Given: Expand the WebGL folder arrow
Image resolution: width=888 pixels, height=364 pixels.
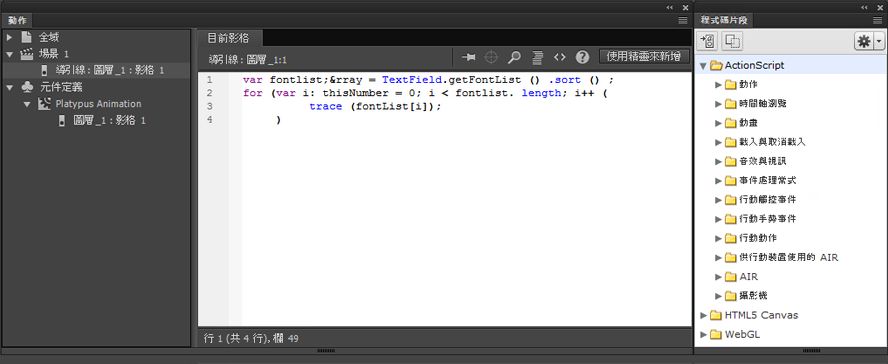Looking at the screenshot, I should pyautogui.click(x=703, y=335).
